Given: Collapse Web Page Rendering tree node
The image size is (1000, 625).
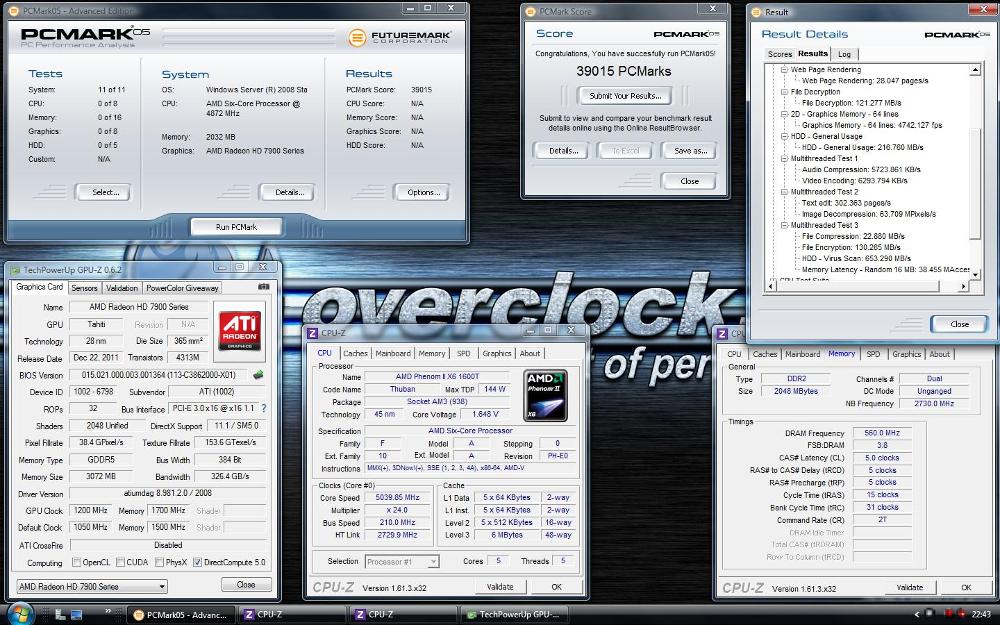Looking at the screenshot, I should [784, 69].
